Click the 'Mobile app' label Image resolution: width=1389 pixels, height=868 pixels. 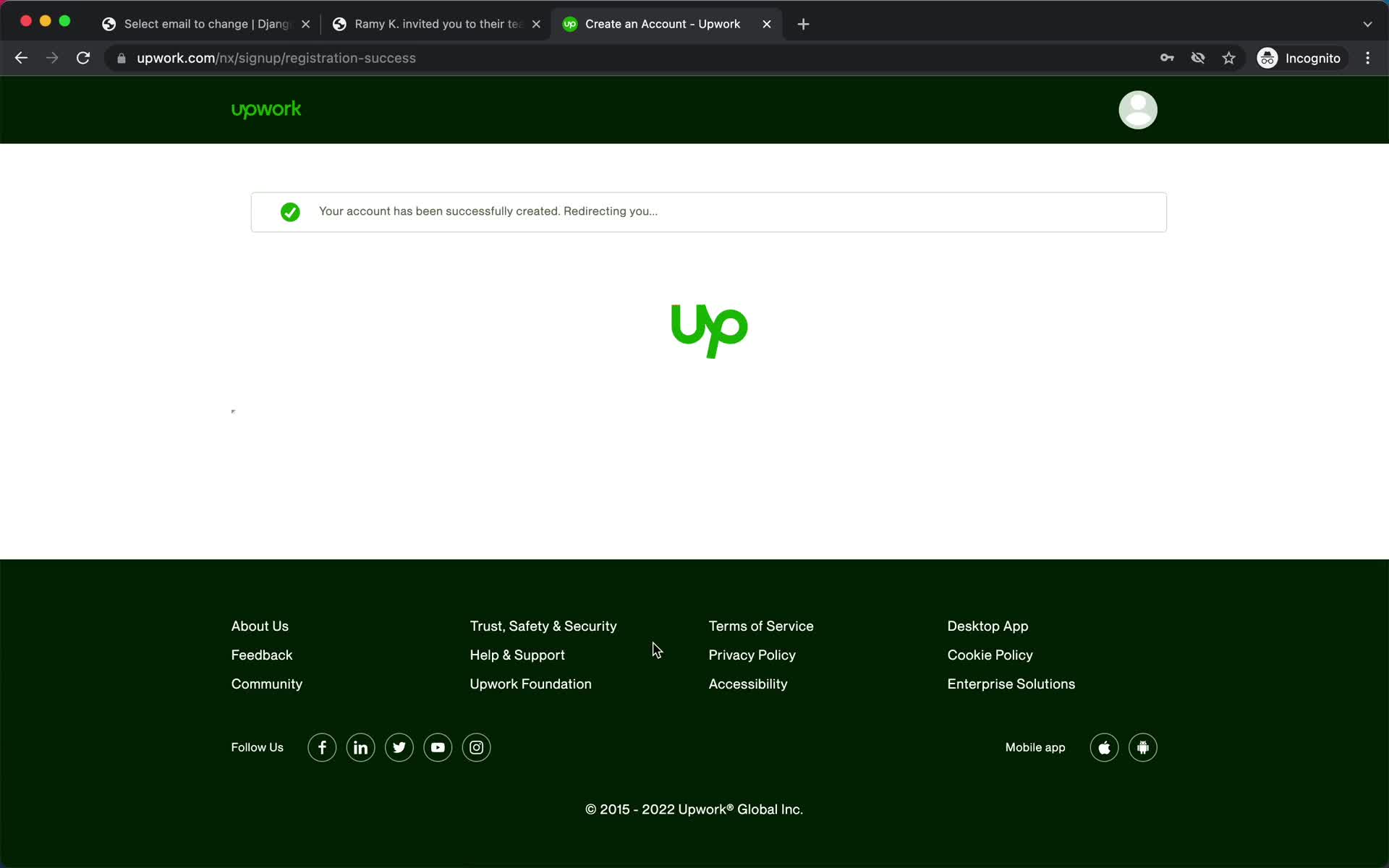click(1035, 747)
